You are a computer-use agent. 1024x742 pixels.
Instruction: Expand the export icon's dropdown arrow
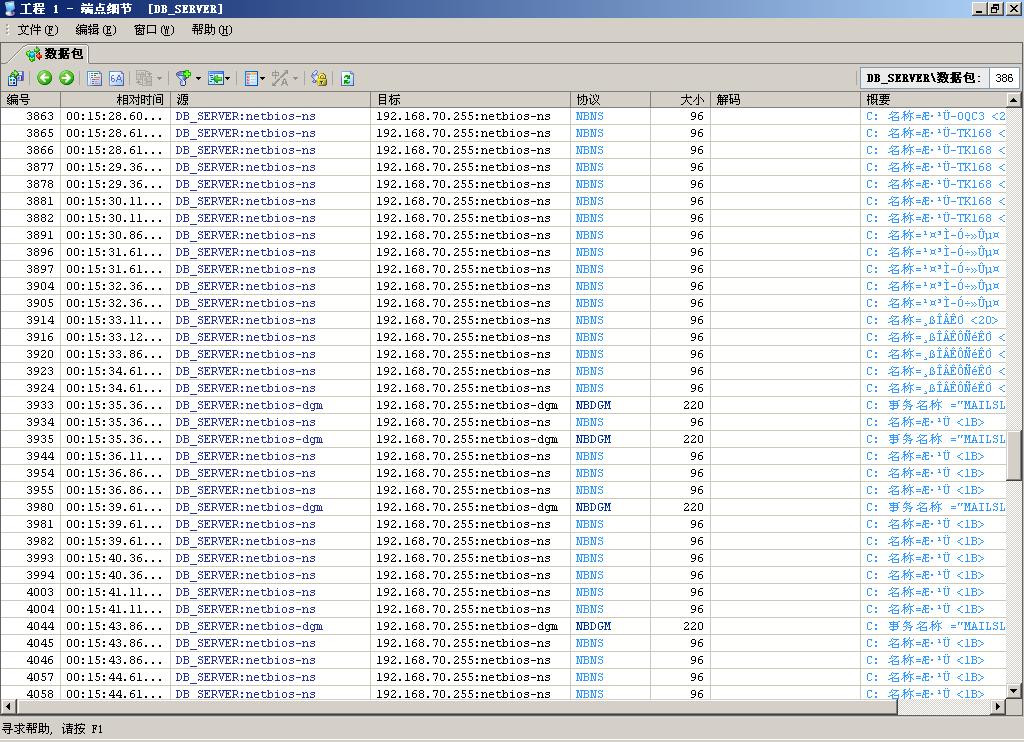(x=228, y=78)
